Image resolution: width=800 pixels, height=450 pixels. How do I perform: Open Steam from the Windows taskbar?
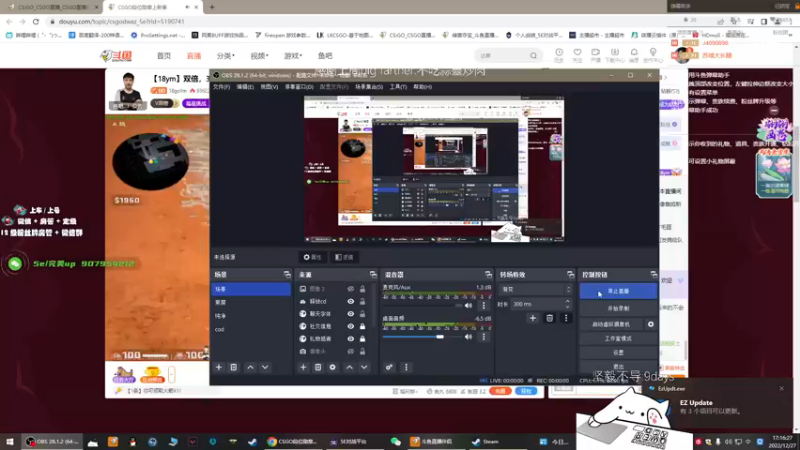point(485,442)
